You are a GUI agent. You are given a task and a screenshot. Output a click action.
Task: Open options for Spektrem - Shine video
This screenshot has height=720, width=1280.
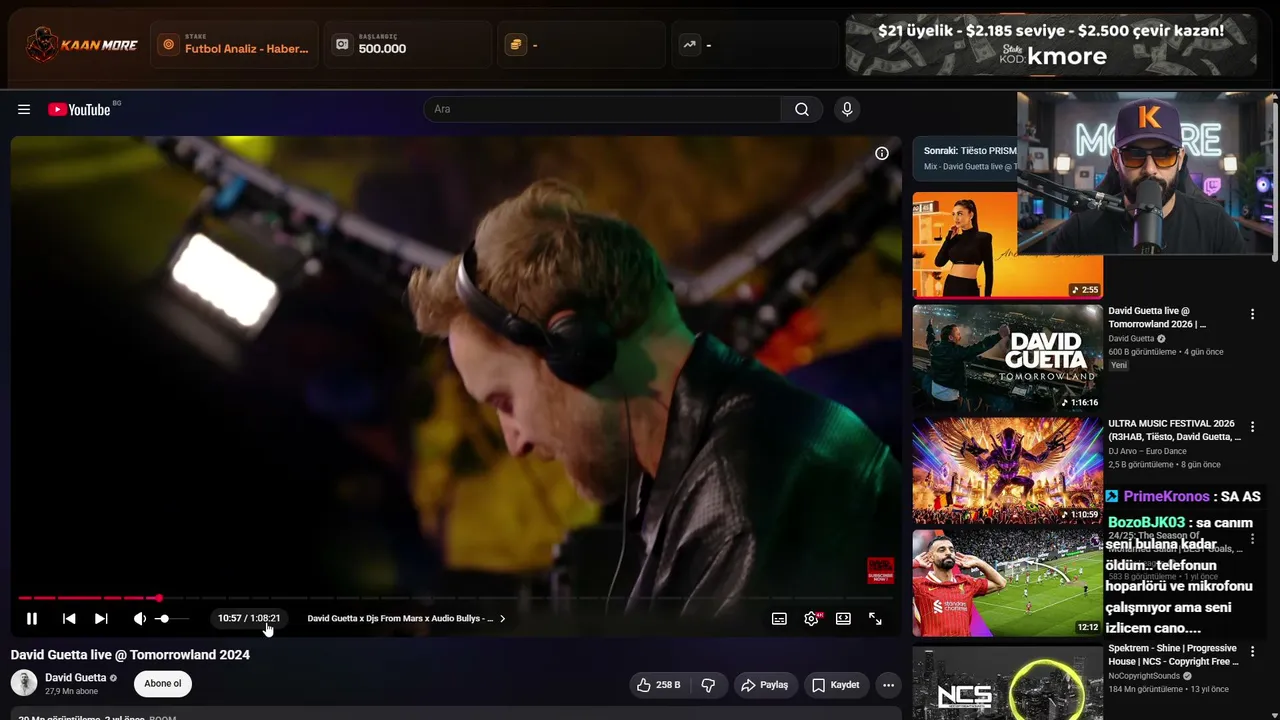click(1252, 651)
